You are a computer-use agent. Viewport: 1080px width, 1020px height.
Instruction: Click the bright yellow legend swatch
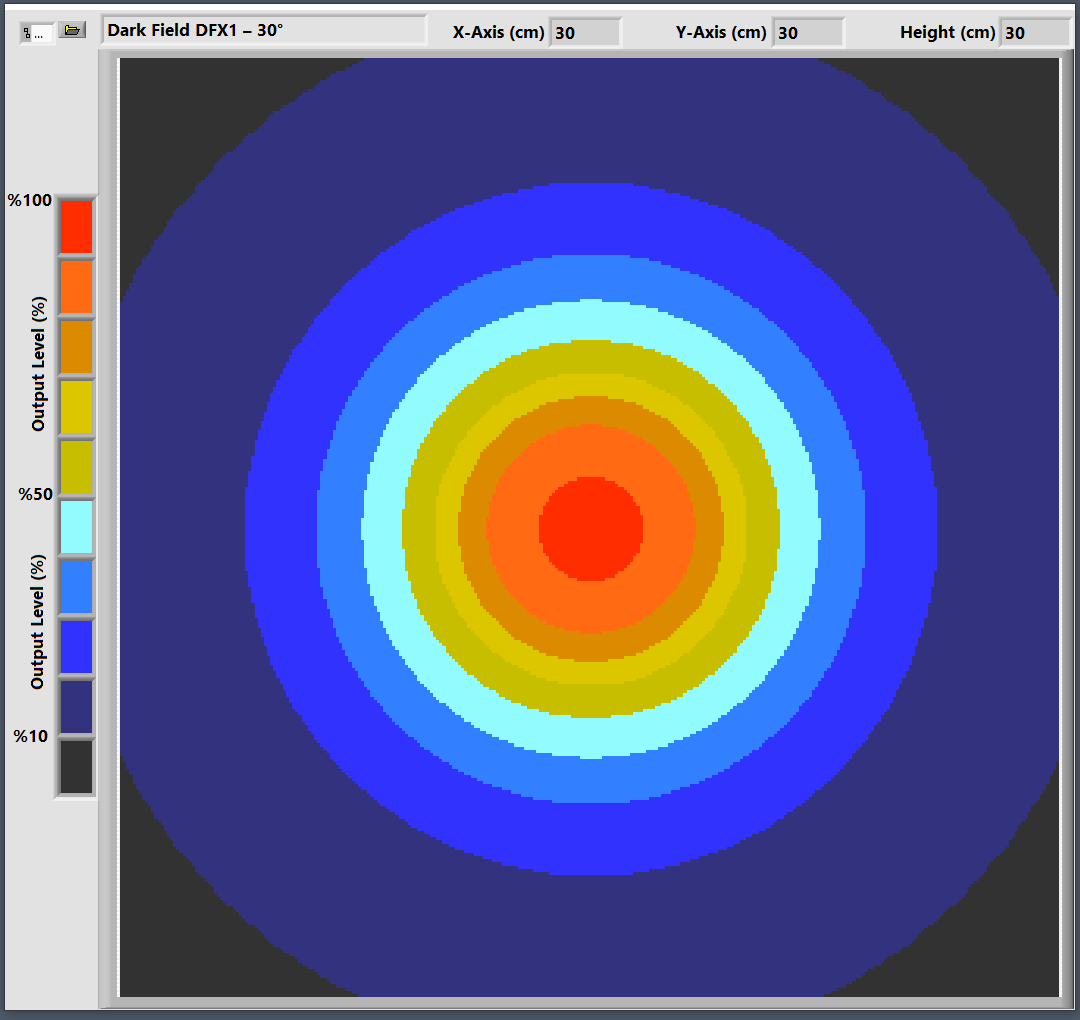76,407
